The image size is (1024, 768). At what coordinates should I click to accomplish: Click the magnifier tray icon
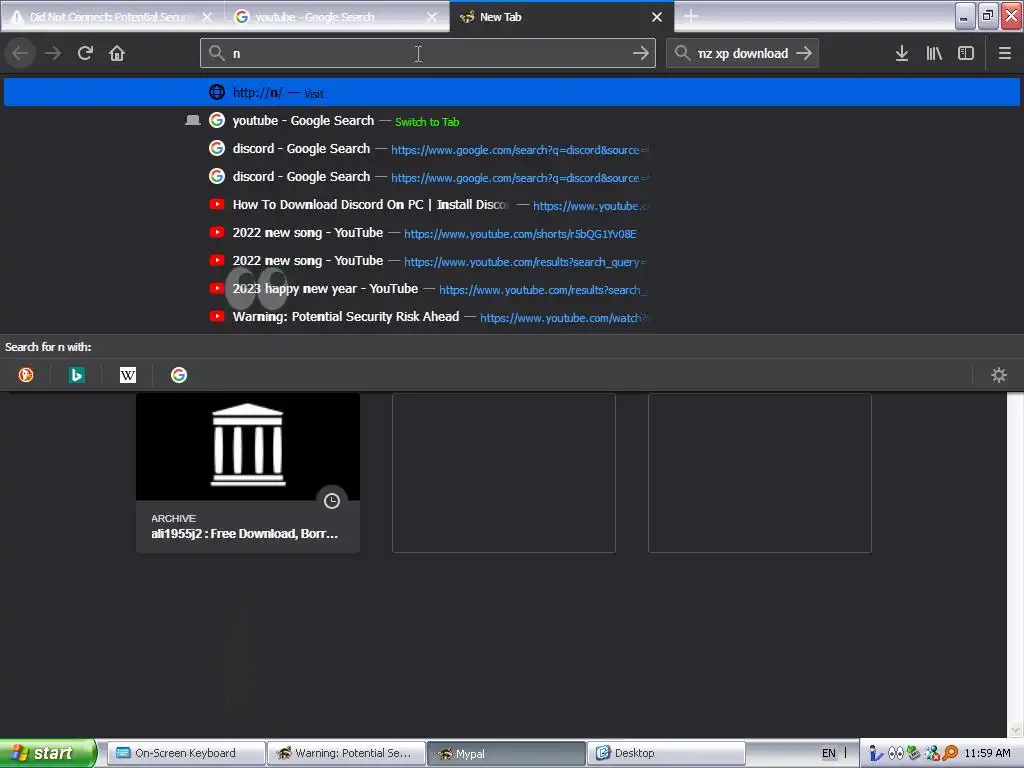click(950, 754)
